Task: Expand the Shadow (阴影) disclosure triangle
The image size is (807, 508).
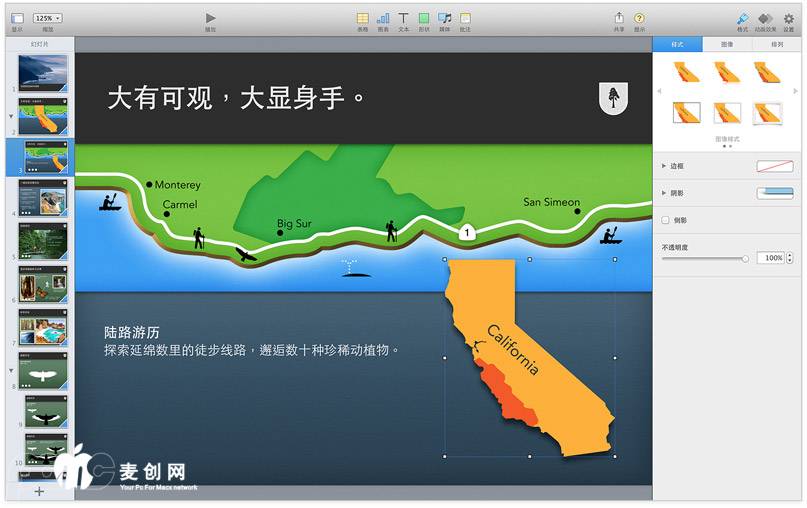Action: click(664, 193)
